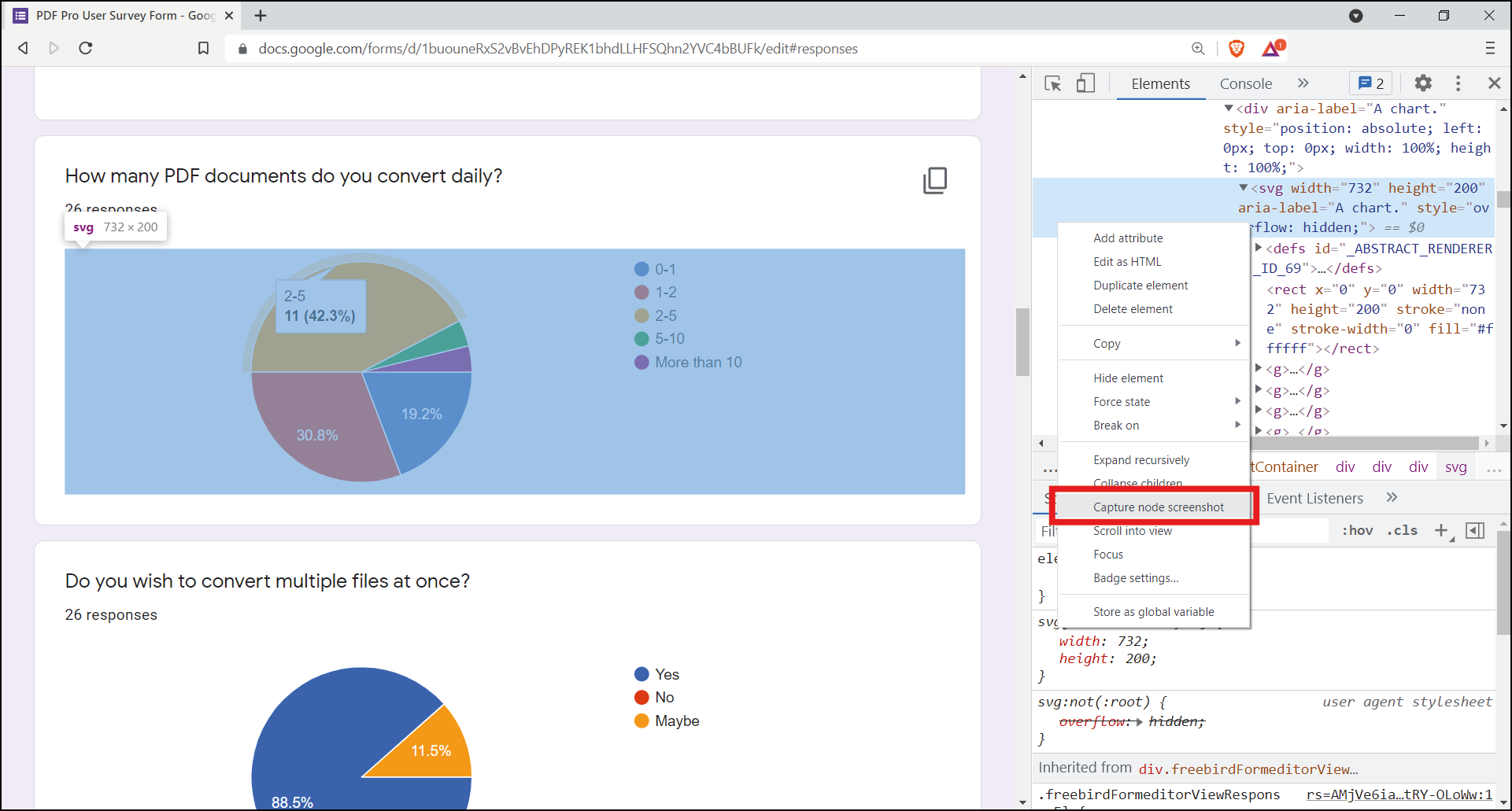Open the tab dropdown circle in title bar
The image size is (1512, 811).
[x=1355, y=16]
